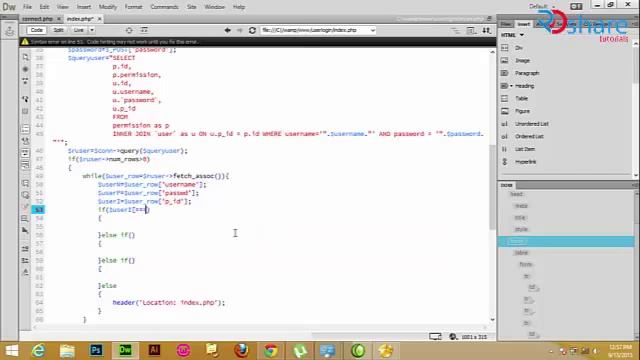Viewport: 640px width, 360px height.
Task: Open the File menu
Action: (27, 7)
